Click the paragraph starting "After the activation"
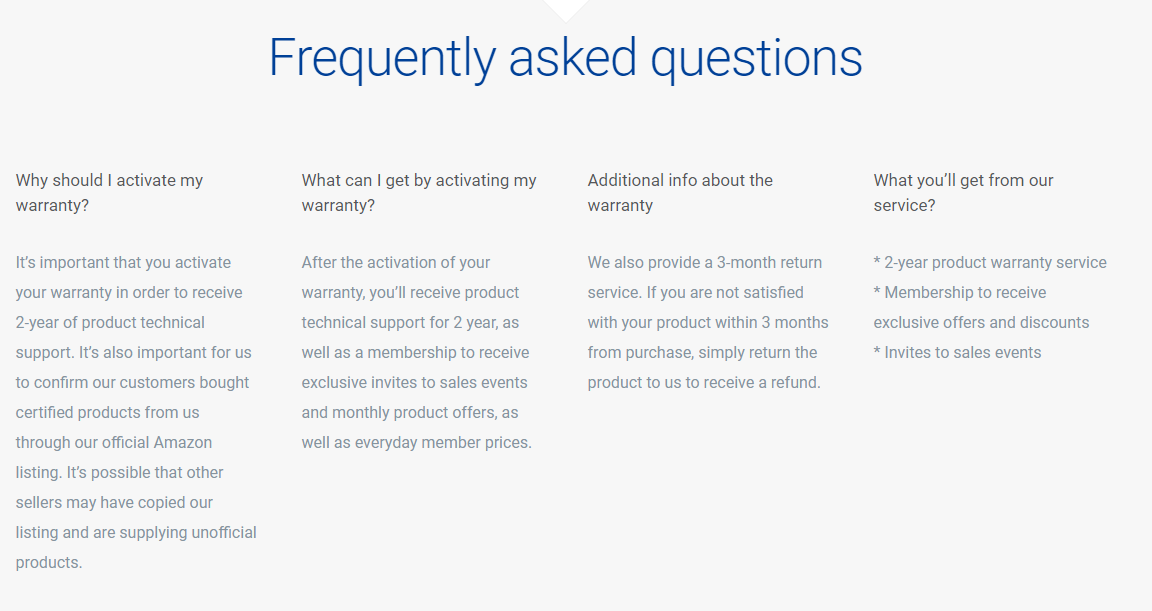 416,352
